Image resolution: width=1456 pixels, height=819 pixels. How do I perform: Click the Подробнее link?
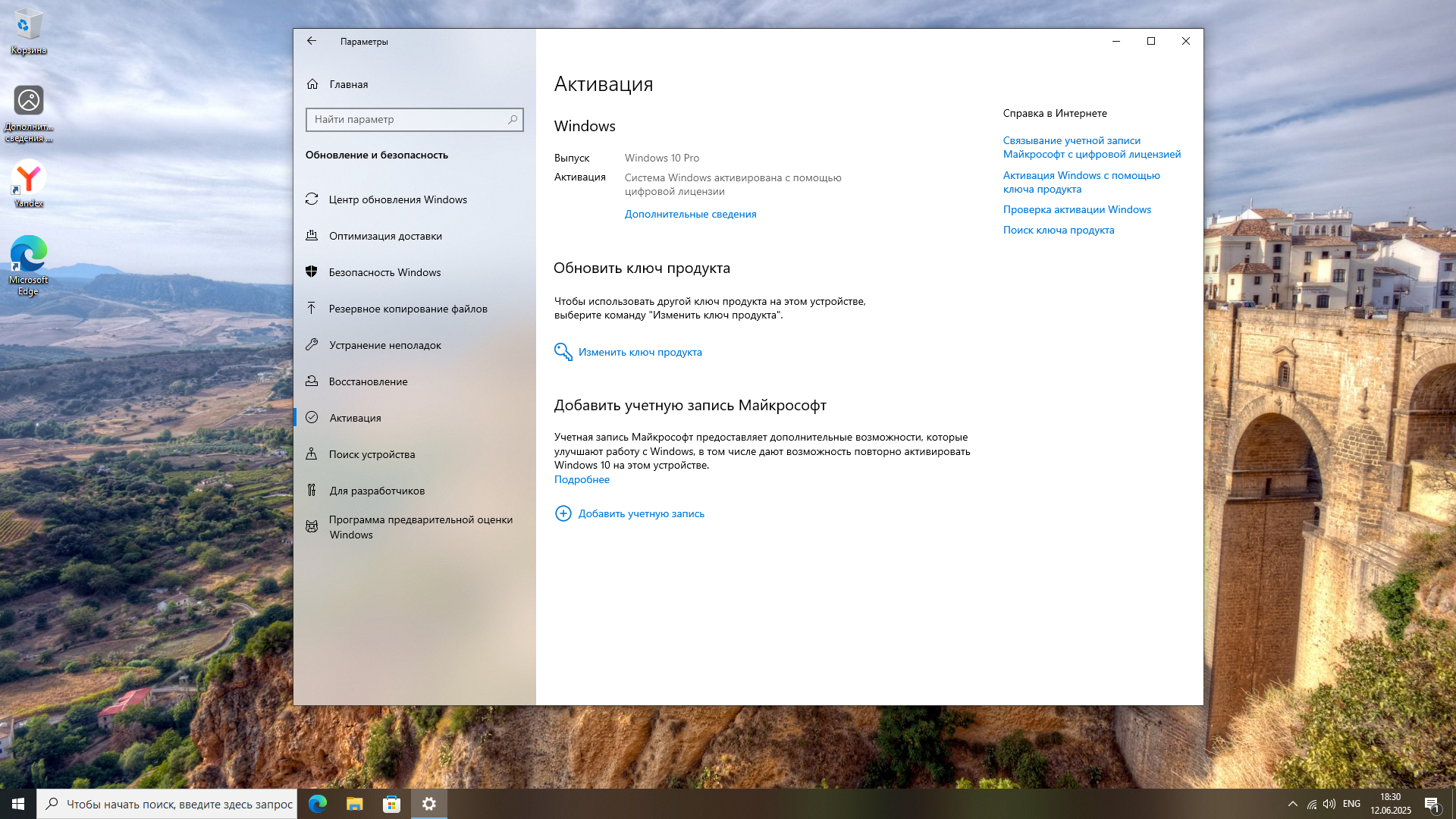582,479
